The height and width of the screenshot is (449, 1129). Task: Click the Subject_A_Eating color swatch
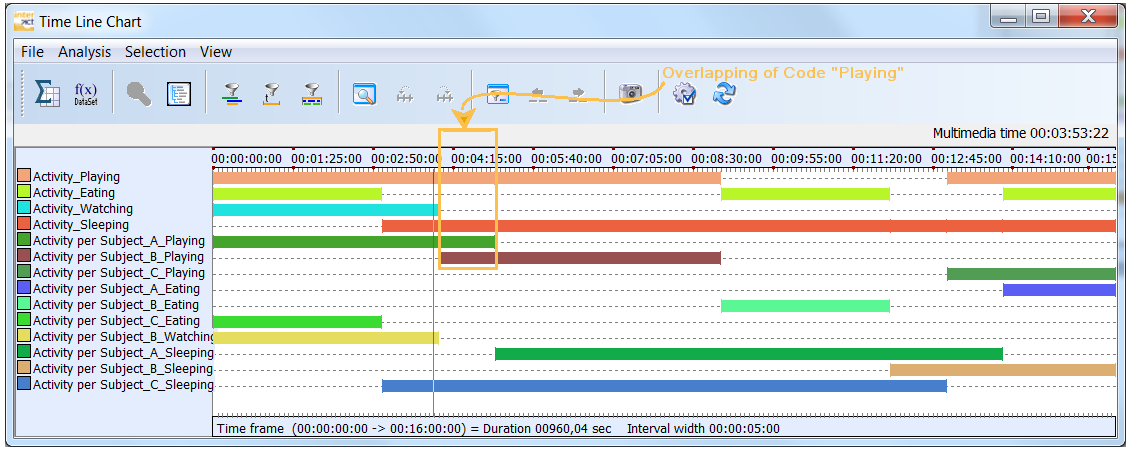(24, 289)
